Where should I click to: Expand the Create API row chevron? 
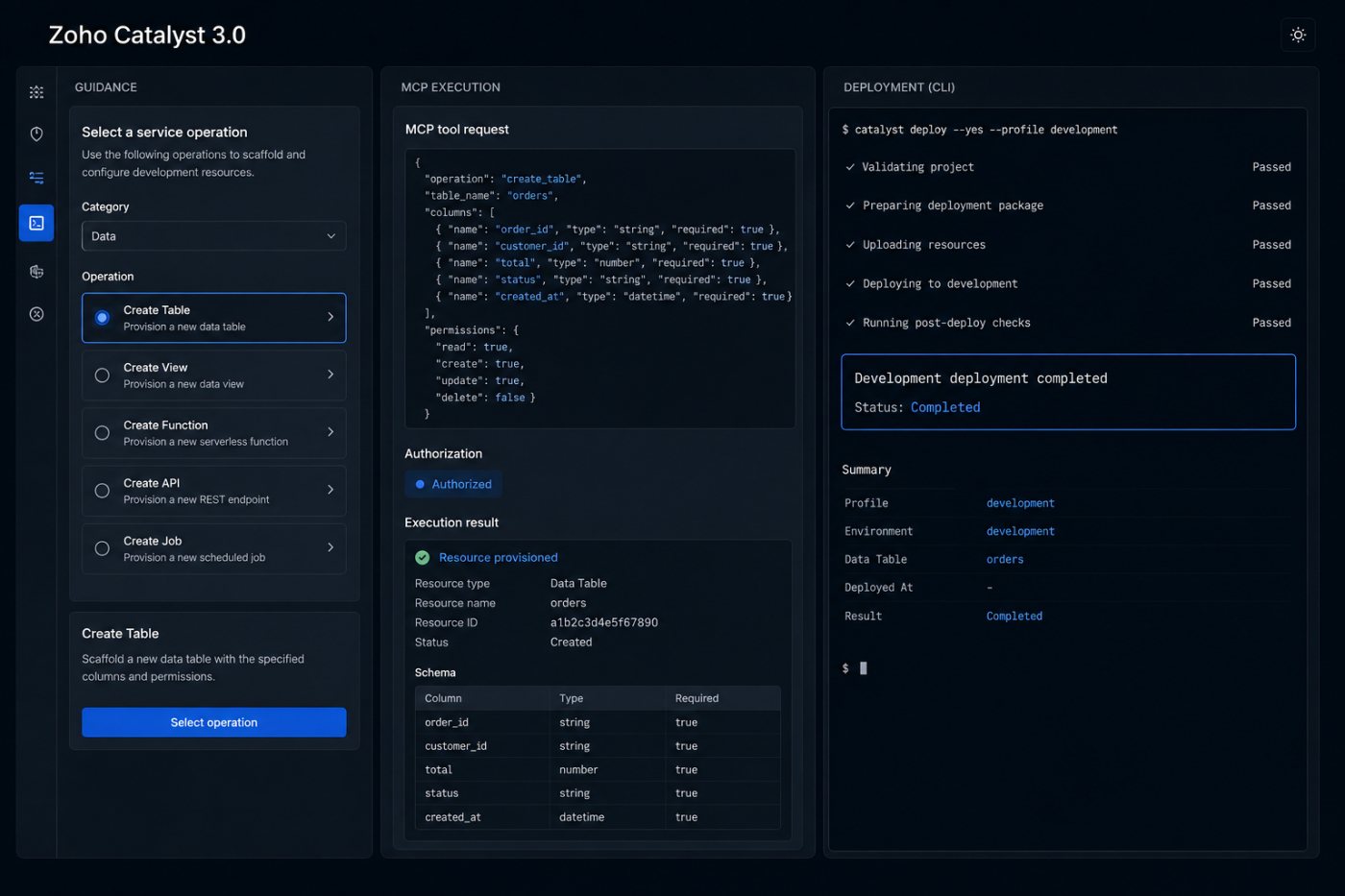[330, 490]
